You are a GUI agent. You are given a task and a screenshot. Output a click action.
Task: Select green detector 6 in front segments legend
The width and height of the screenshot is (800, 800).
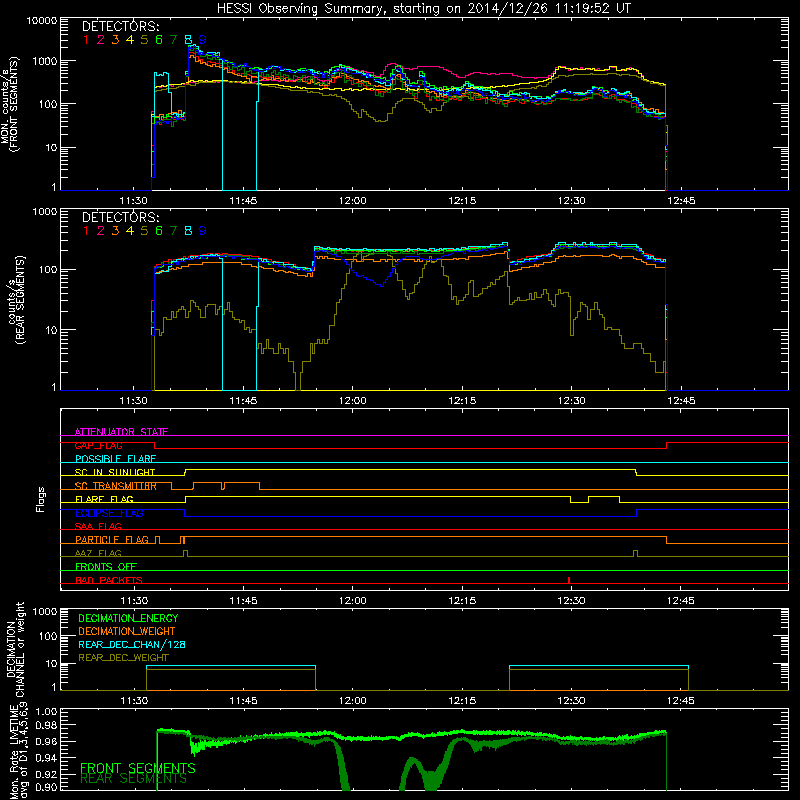click(159, 40)
